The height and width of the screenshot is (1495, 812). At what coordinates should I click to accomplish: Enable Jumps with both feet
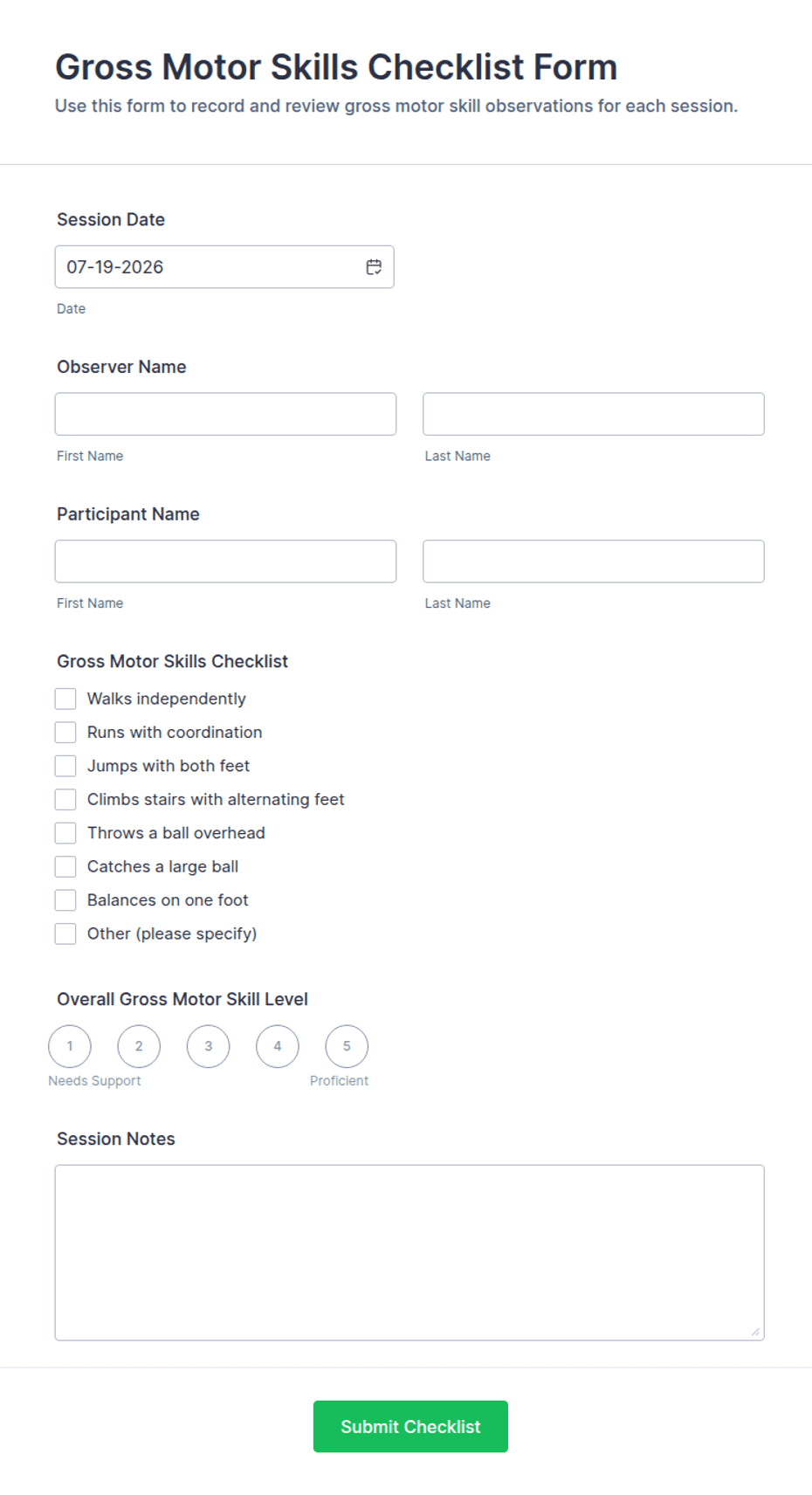pos(65,766)
